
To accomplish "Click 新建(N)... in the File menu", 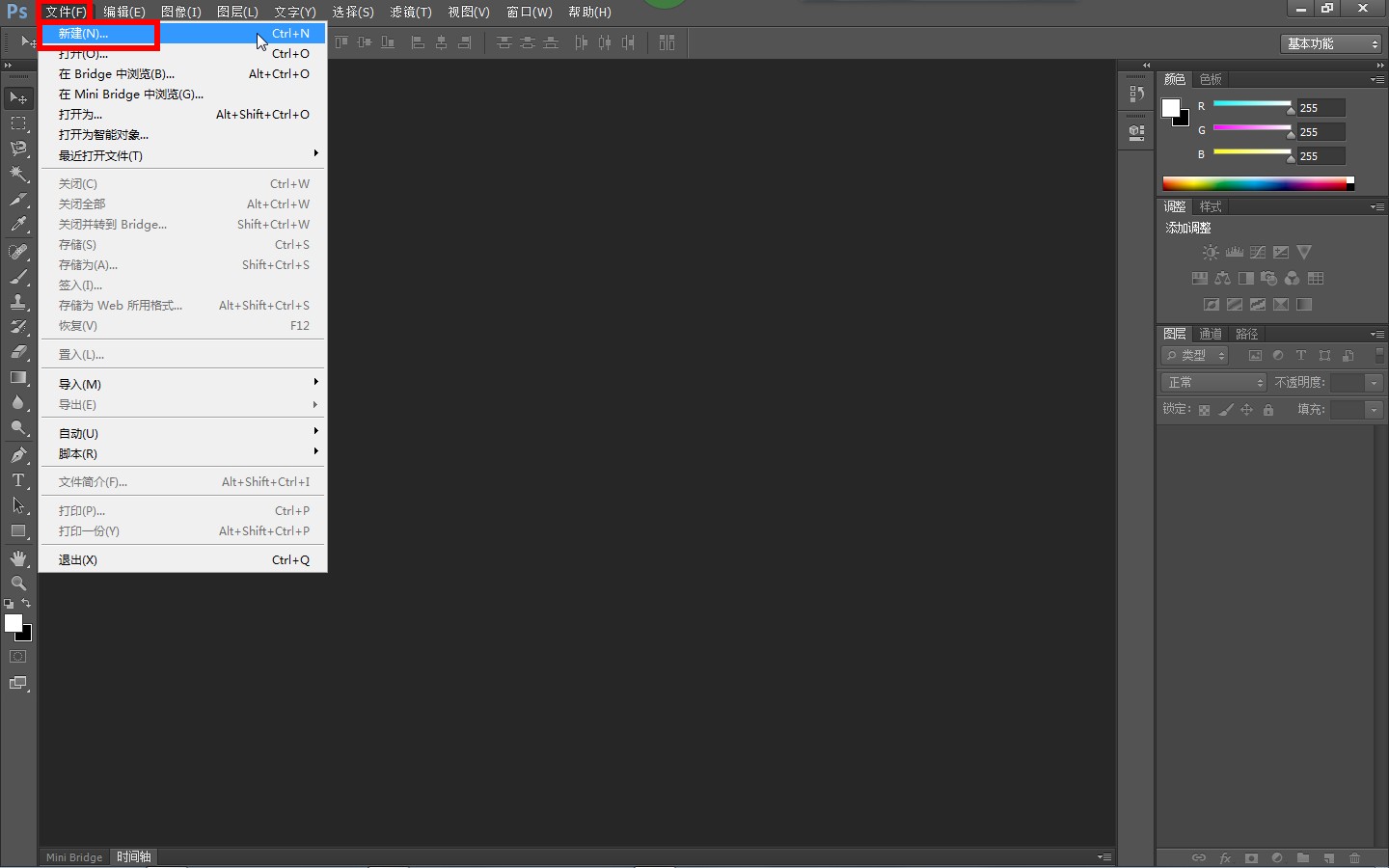I will click(x=96, y=34).
